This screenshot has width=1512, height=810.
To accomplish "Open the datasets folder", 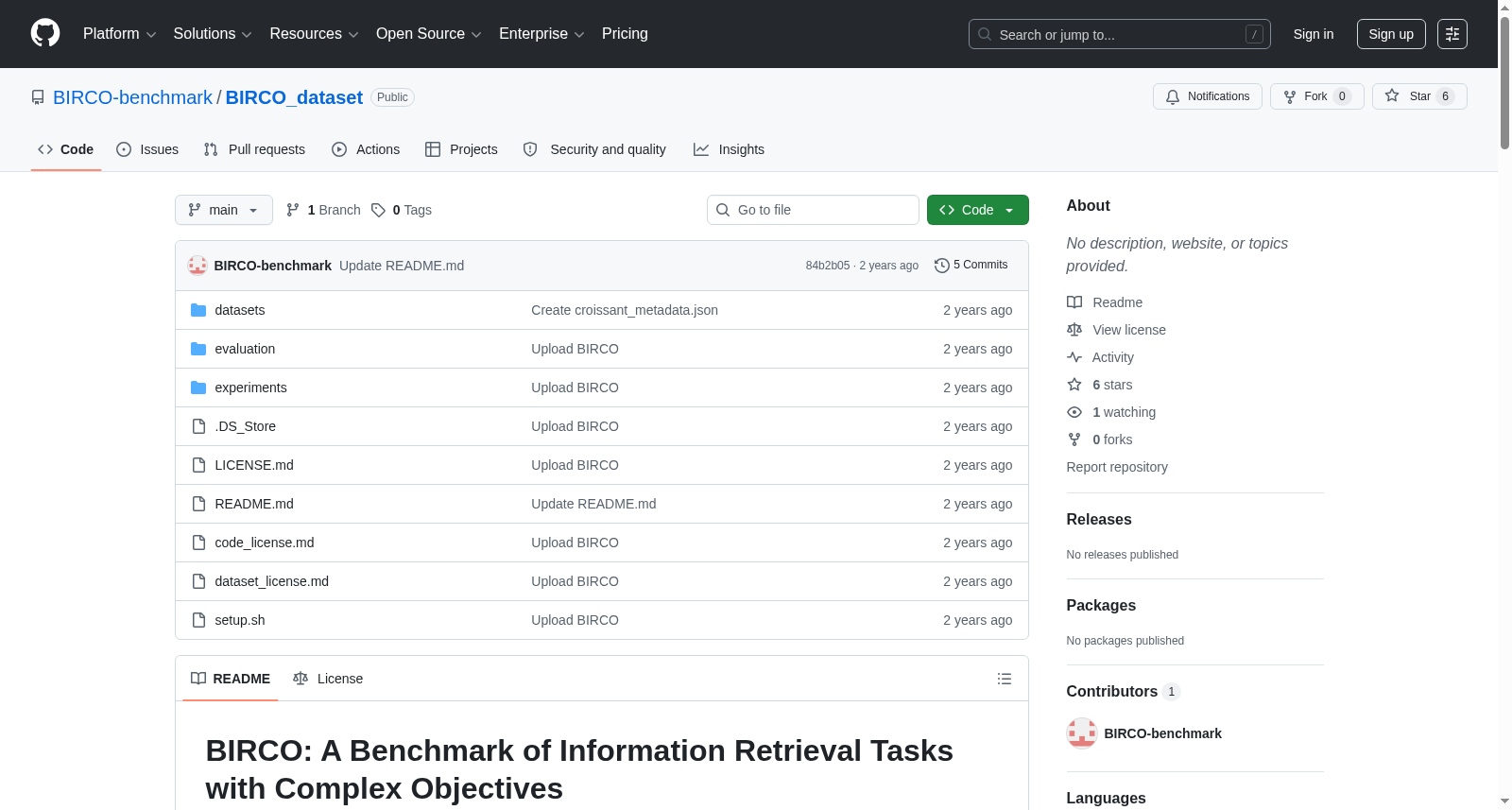I will [x=240, y=310].
